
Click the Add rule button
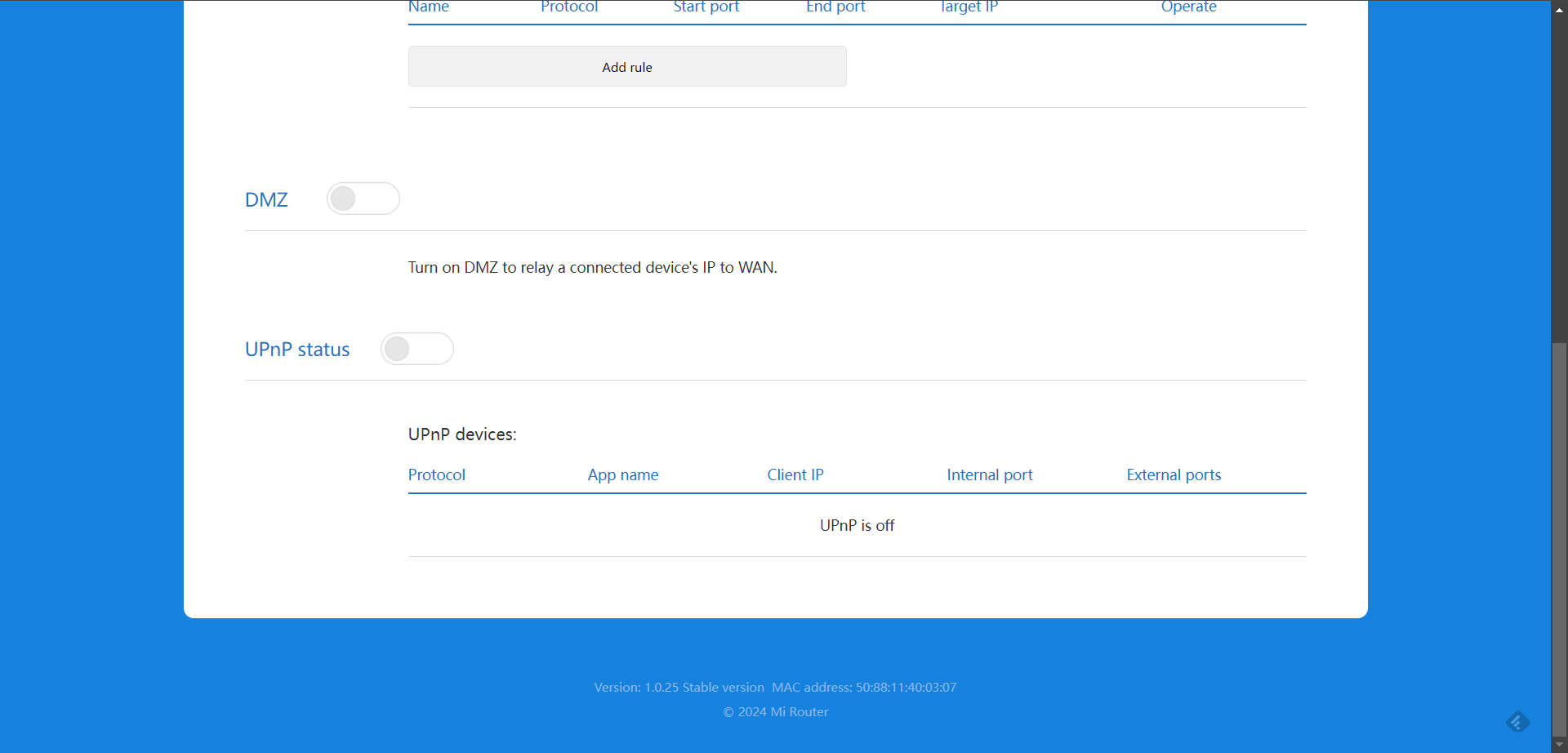click(626, 67)
